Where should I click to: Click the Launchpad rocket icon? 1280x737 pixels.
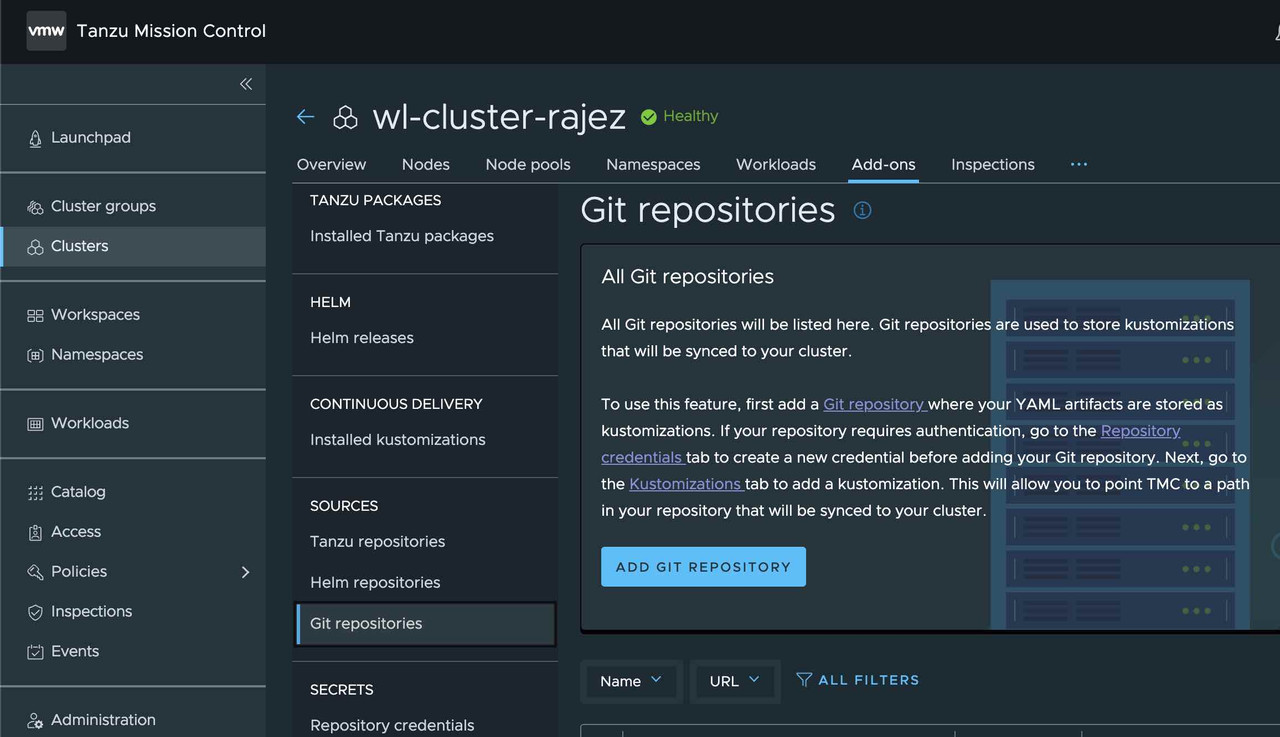35,138
